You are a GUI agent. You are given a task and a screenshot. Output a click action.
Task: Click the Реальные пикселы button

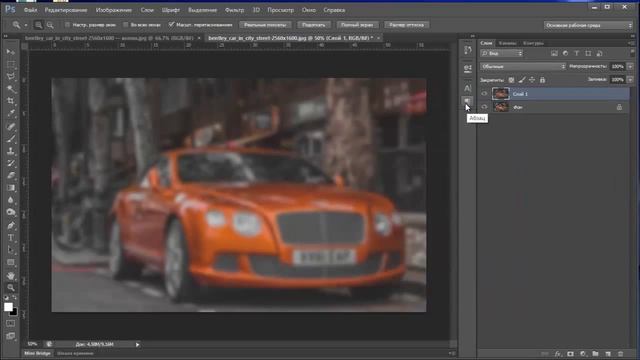[x=265, y=25]
